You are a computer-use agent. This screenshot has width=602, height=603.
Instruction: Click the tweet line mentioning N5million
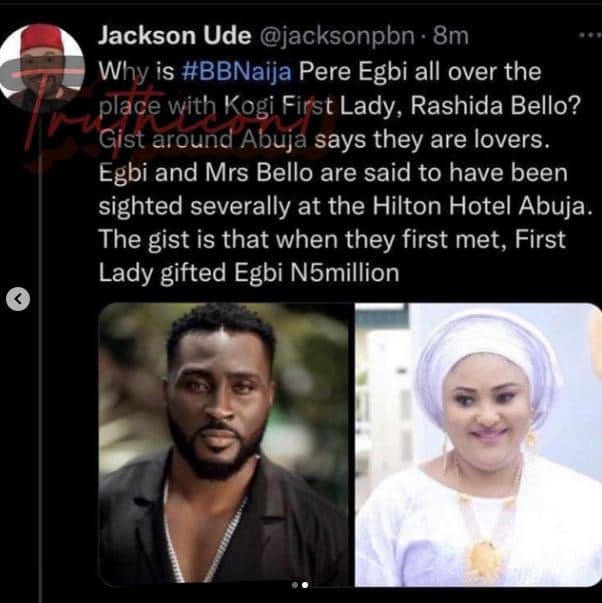pyautogui.click(x=249, y=273)
